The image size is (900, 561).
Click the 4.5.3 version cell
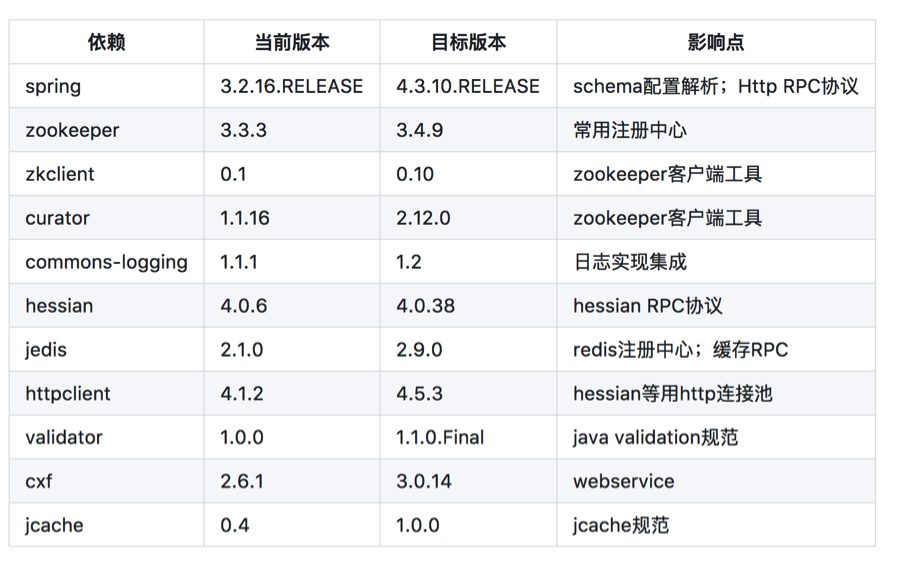point(468,393)
